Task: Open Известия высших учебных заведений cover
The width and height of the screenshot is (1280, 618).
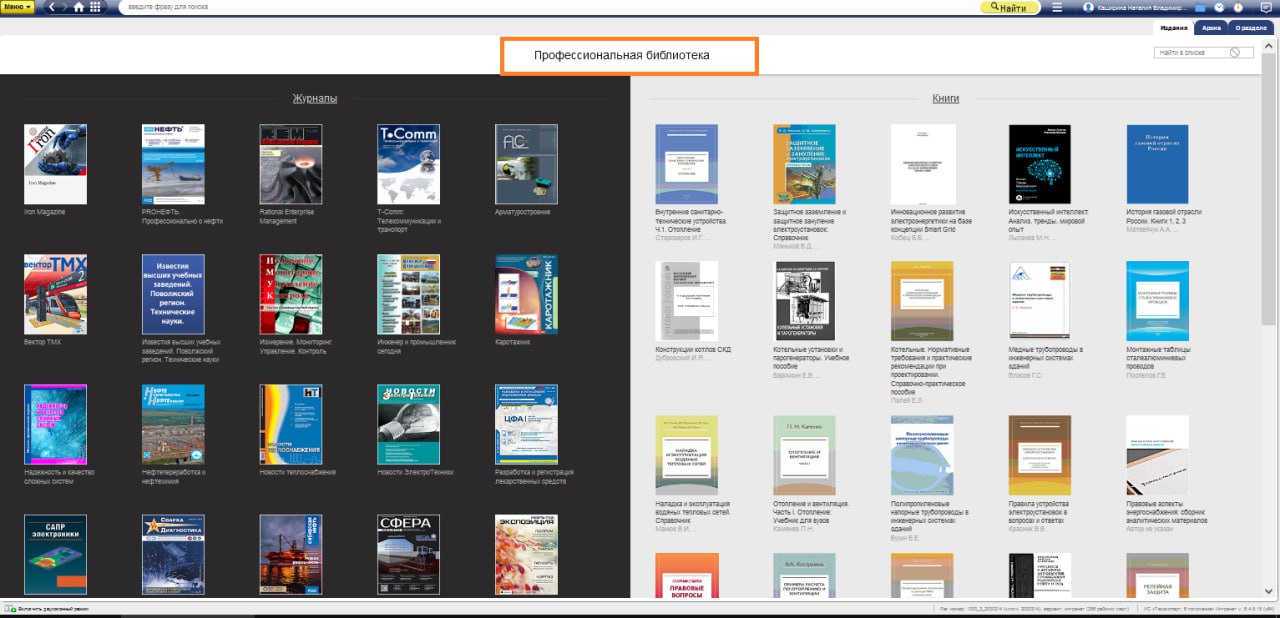Action: coord(173,294)
